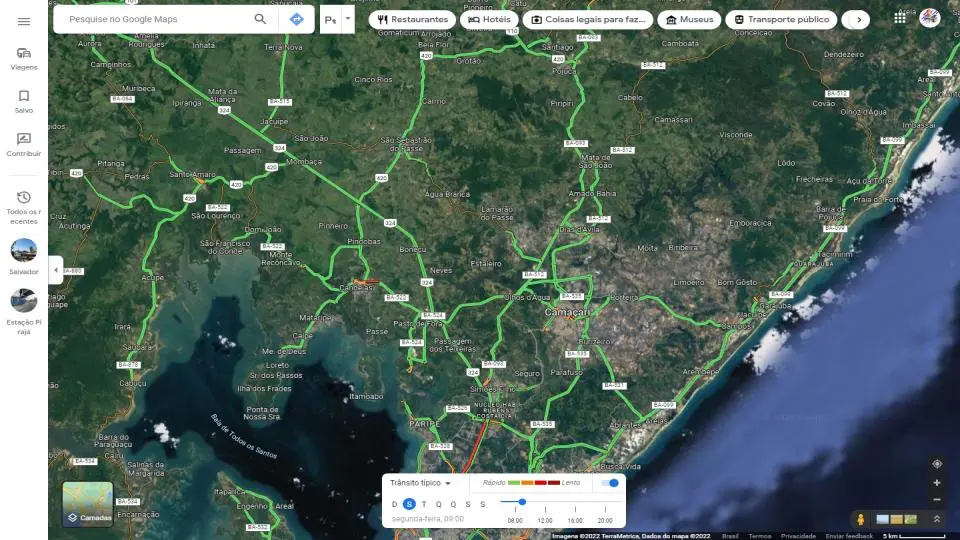Open the Trânsito típico dropdown
This screenshot has height=540, width=960.
click(420, 483)
